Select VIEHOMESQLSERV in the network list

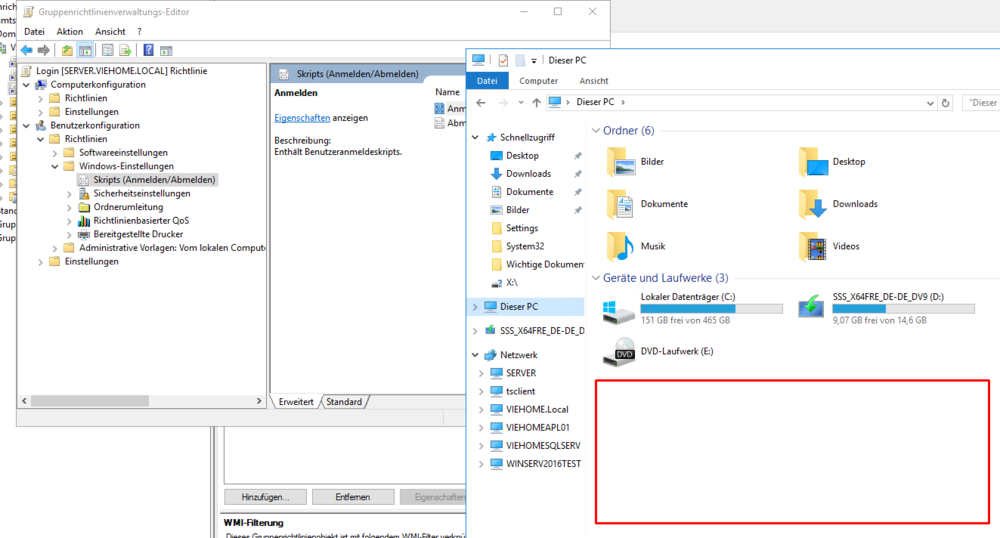coord(543,445)
